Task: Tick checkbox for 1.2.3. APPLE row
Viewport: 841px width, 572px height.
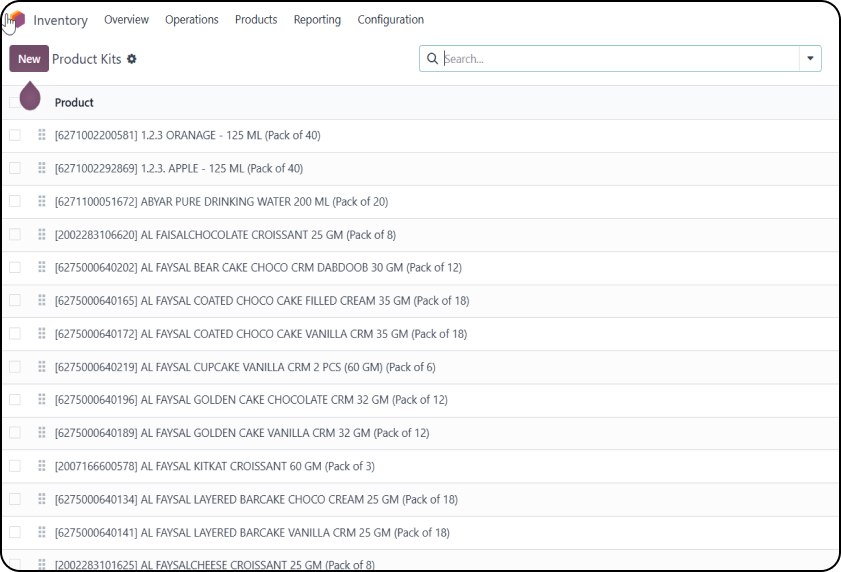Action: pos(15,168)
